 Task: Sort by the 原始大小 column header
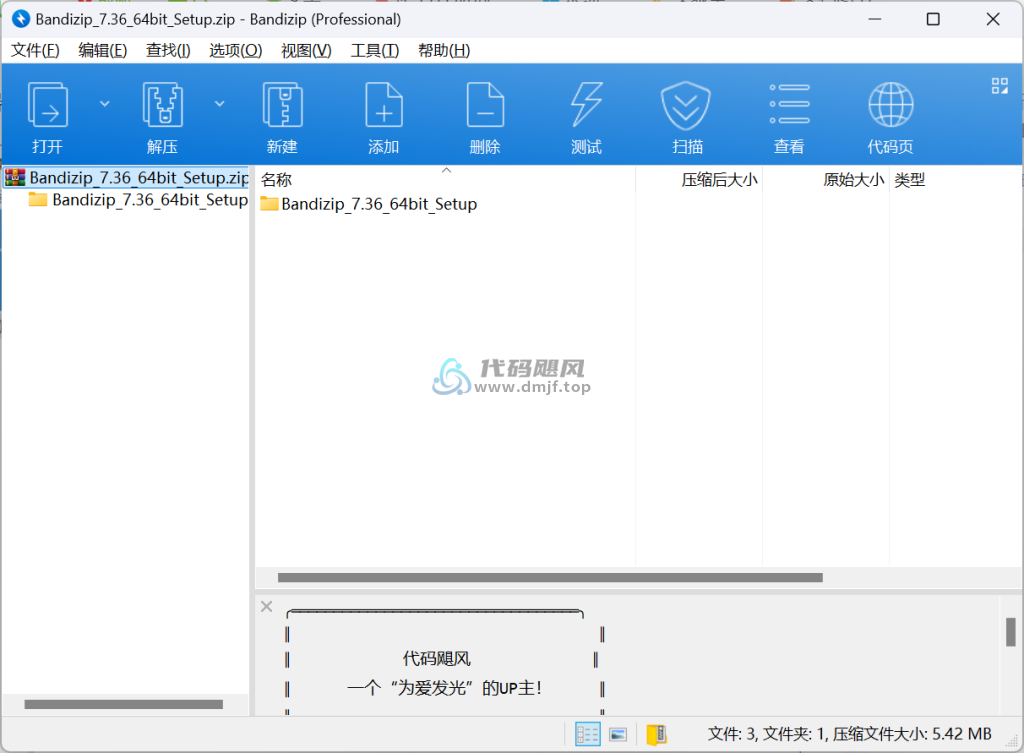[854, 180]
